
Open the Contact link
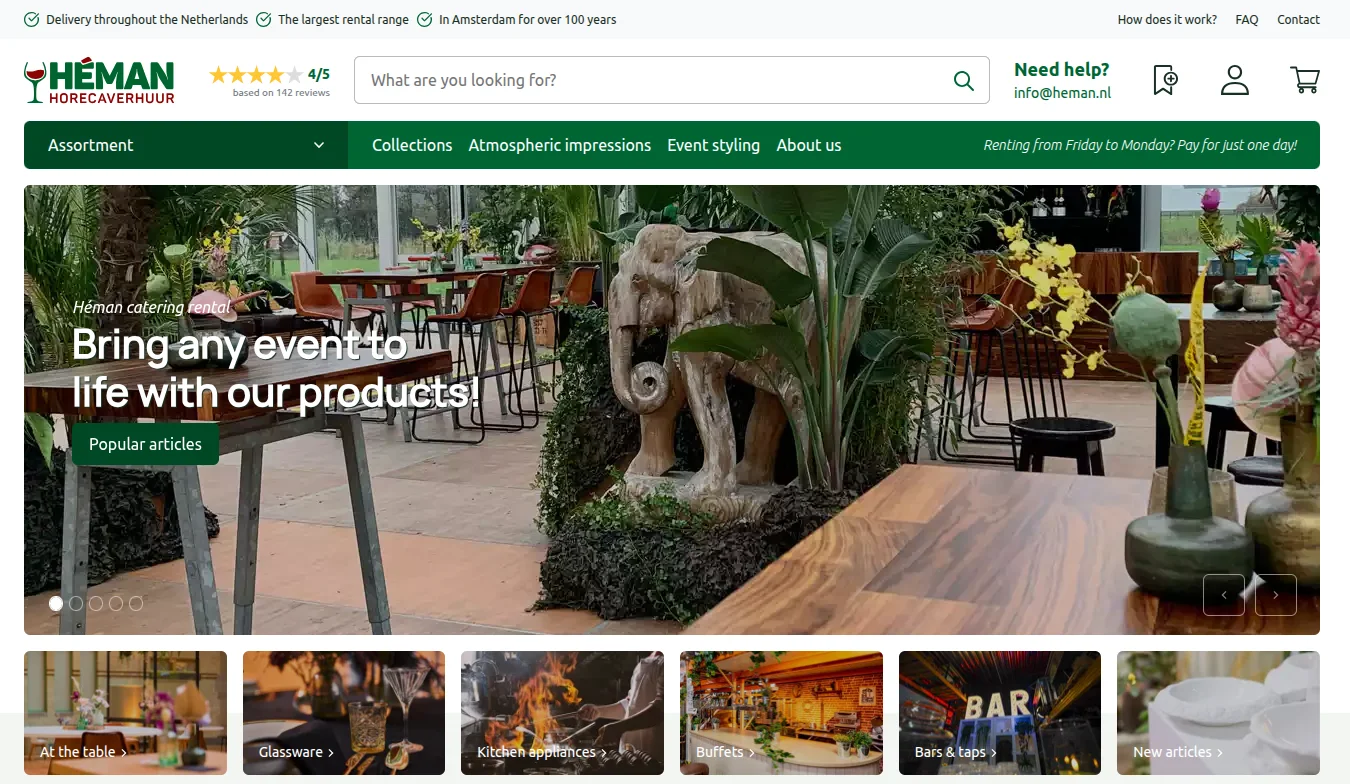click(x=1298, y=19)
